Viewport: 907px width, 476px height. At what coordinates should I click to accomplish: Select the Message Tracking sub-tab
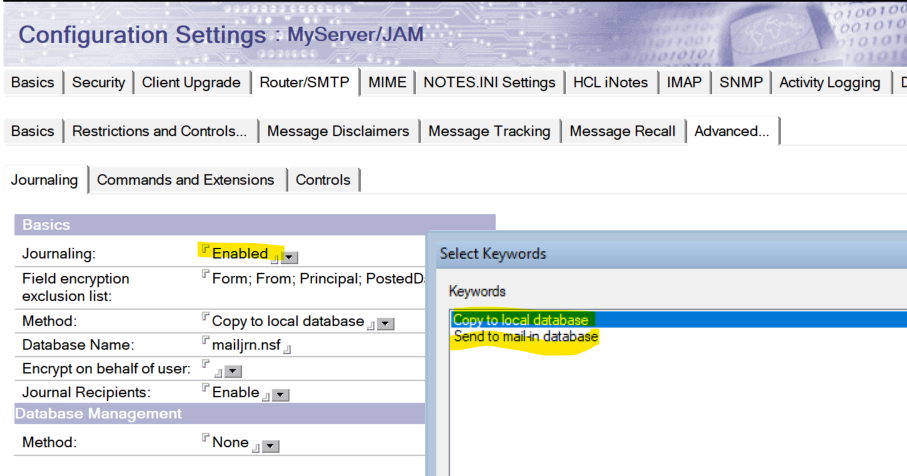click(x=489, y=131)
